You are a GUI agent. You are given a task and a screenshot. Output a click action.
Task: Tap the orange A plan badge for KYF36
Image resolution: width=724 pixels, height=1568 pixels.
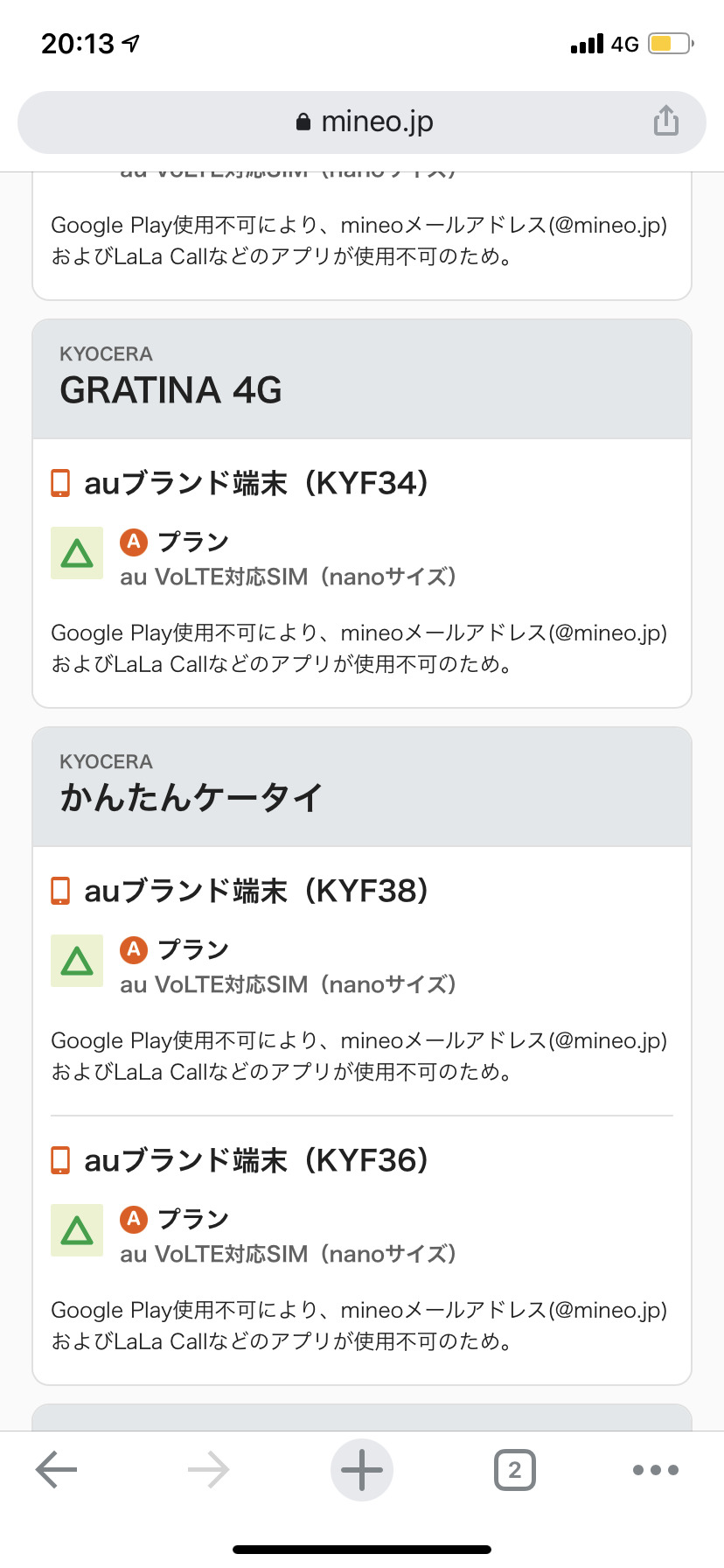tap(134, 1218)
